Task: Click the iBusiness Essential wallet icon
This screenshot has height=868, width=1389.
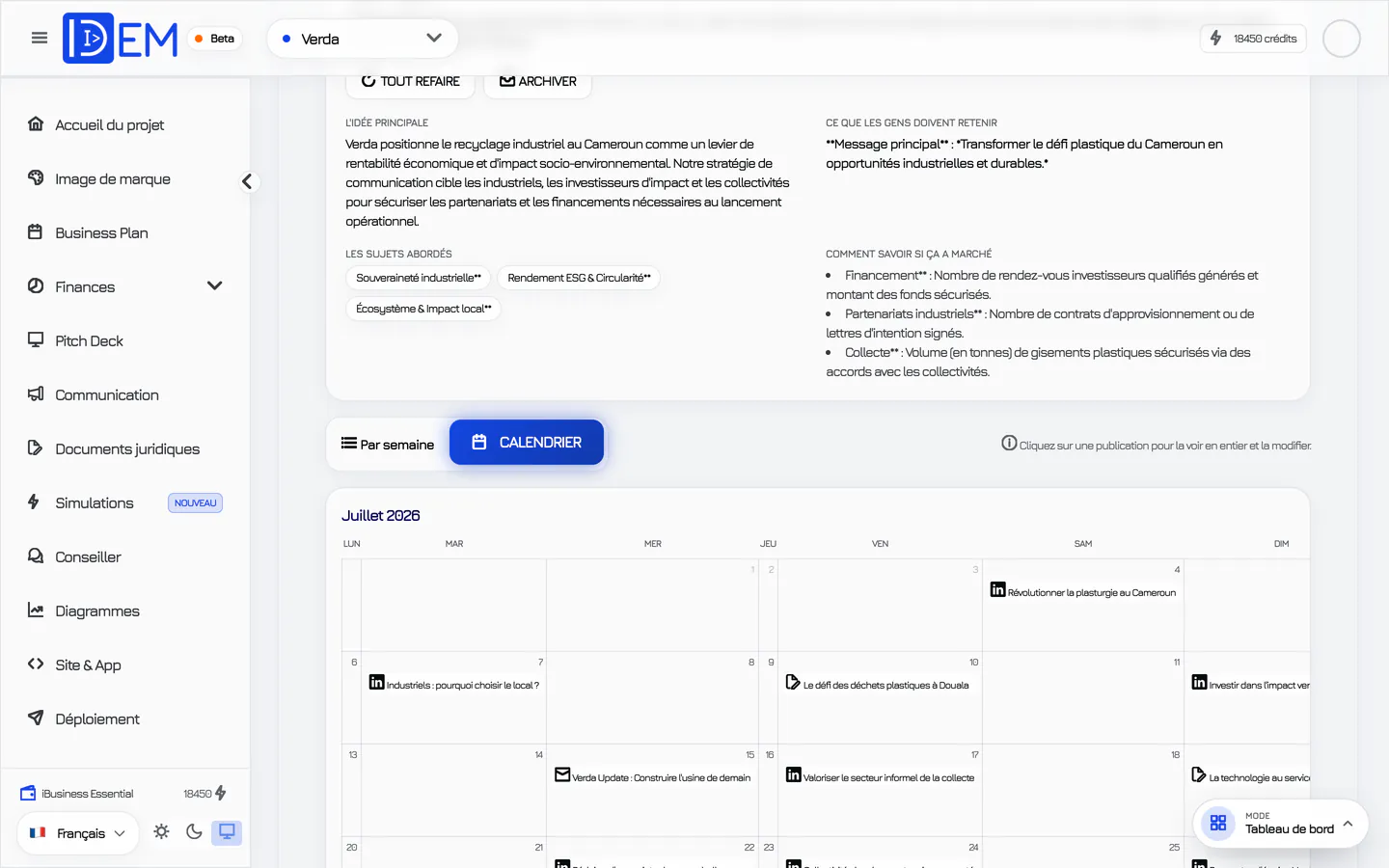Action: click(x=28, y=794)
